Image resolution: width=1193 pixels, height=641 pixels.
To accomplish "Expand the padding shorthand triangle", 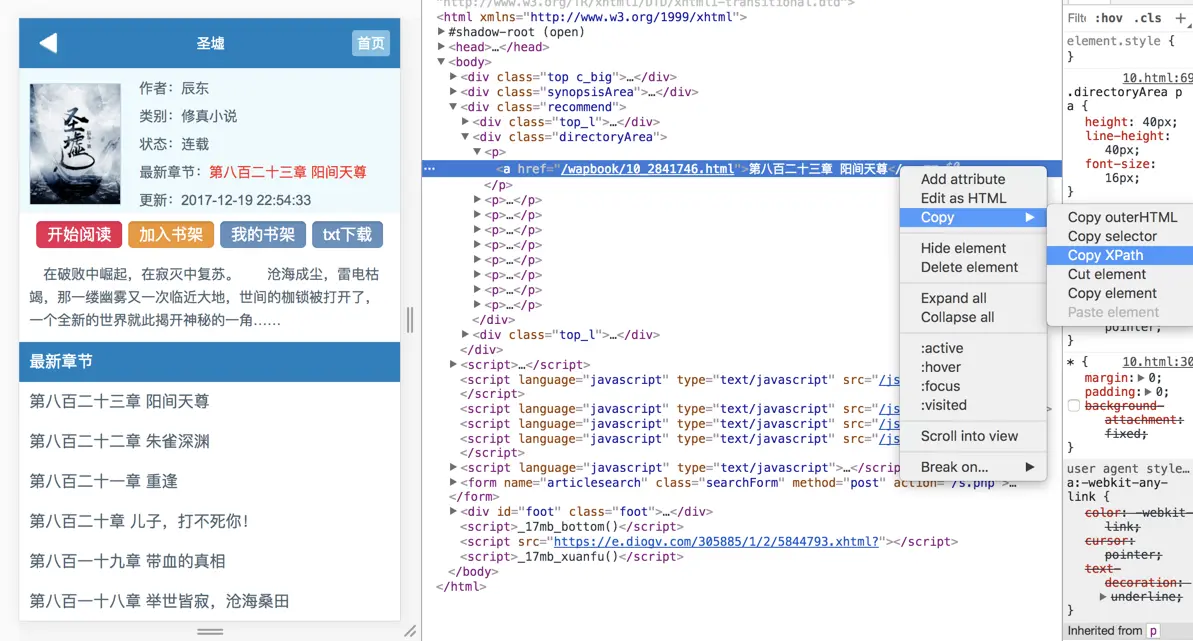I will click(1147, 392).
